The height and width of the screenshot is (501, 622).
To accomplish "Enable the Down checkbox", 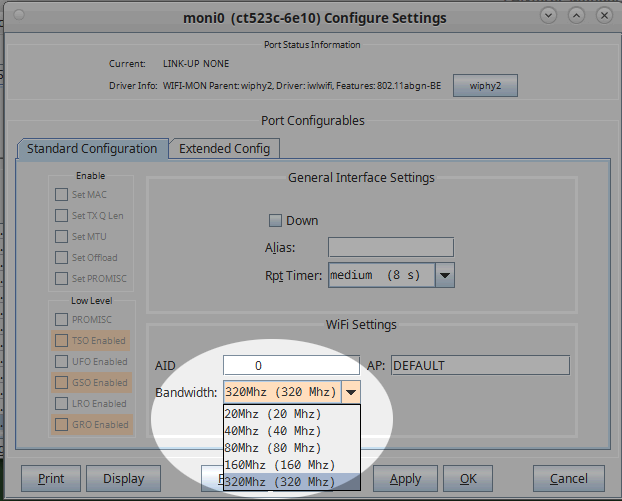I will tap(276, 221).
